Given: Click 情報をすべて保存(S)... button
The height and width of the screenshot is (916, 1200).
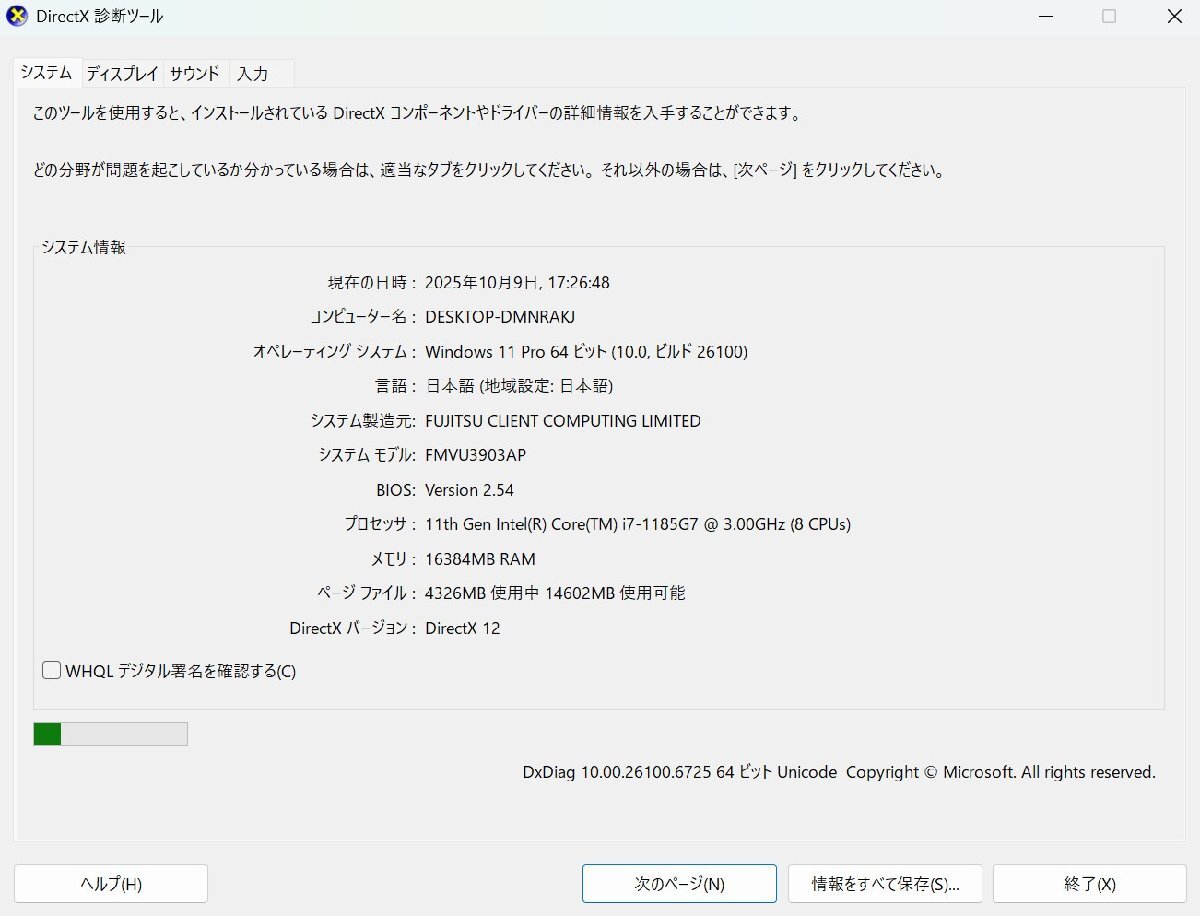Looking at the screenshot, I should coord(885,884).
